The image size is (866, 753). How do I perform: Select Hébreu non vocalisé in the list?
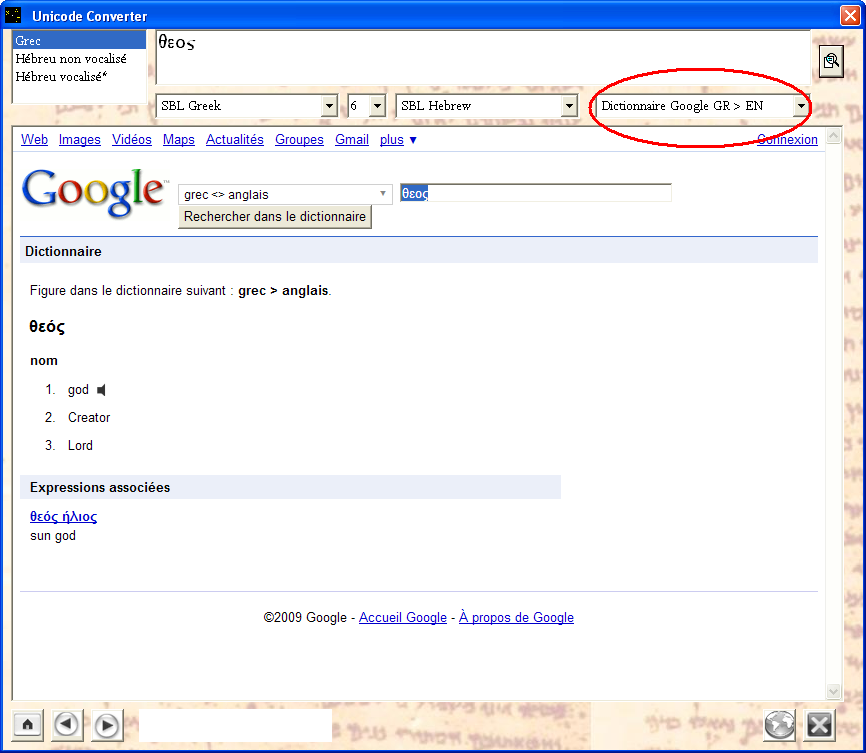click(x=71, y=59)
